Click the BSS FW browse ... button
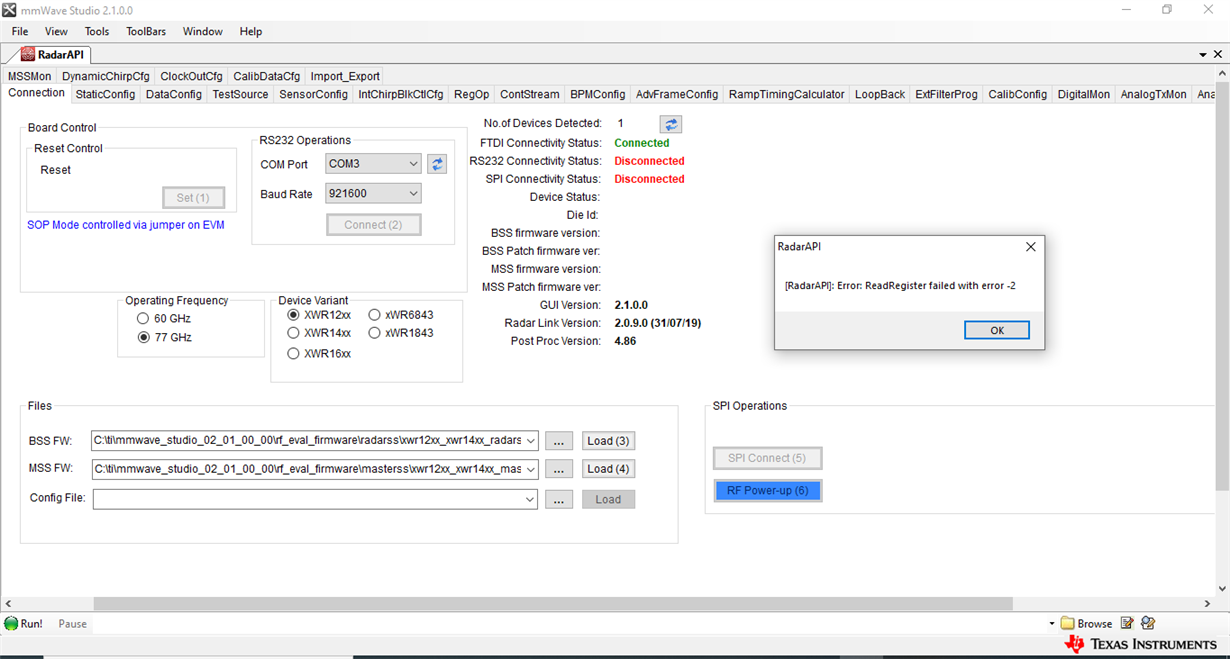This screenshot has width=1230, height=659. pos(558,440)
